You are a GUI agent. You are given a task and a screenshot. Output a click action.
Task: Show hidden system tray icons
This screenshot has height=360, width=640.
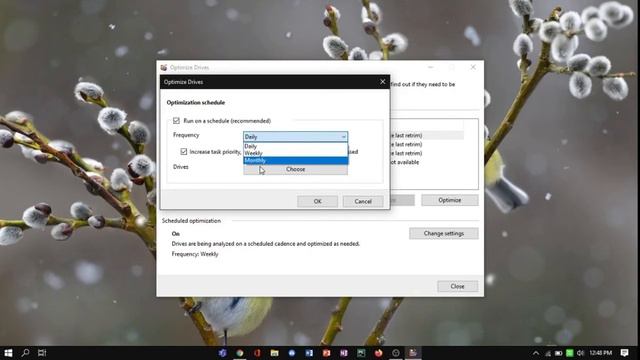coord(536,353)
